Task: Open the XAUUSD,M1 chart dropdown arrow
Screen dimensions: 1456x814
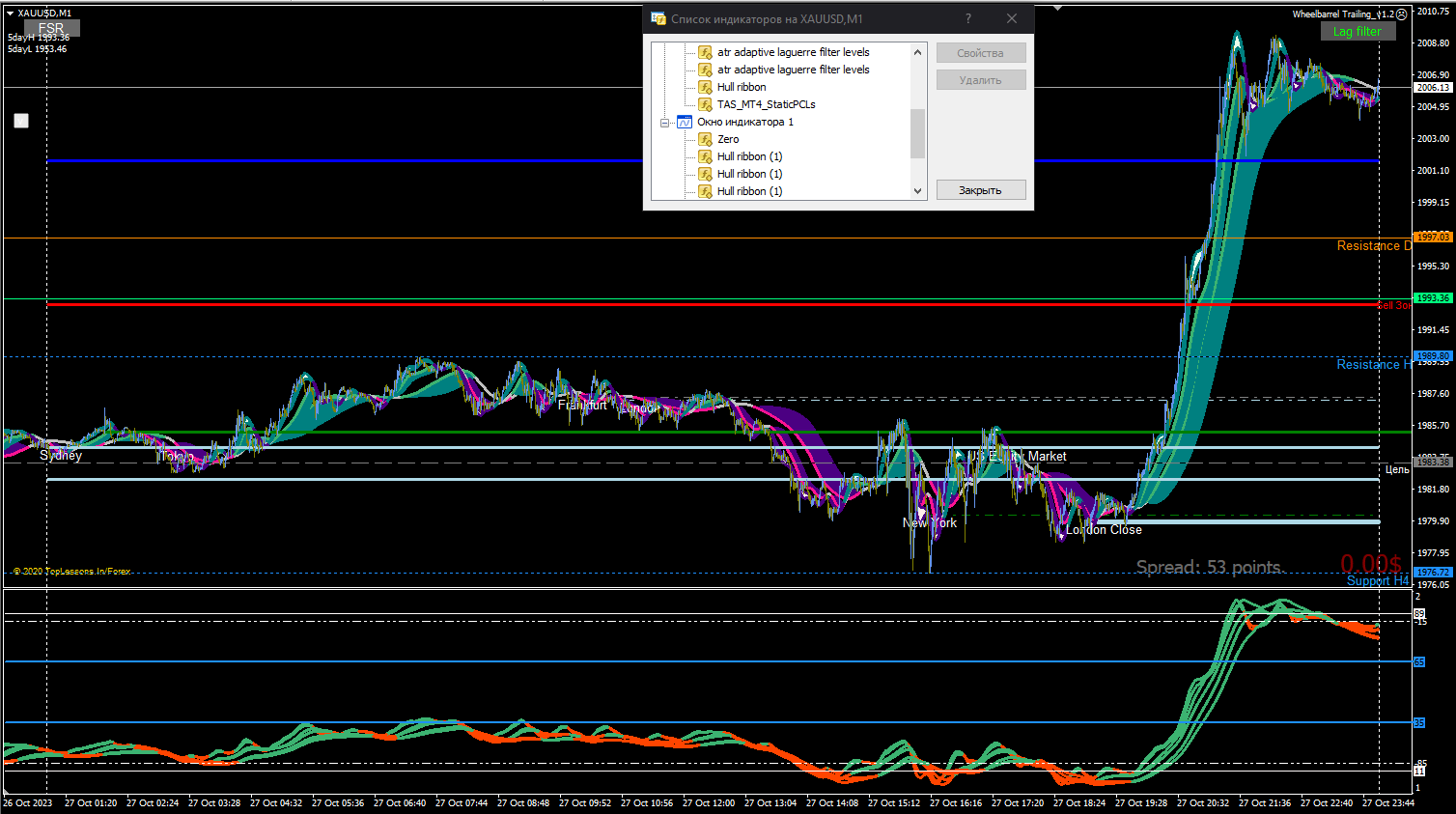Action: 10,14
